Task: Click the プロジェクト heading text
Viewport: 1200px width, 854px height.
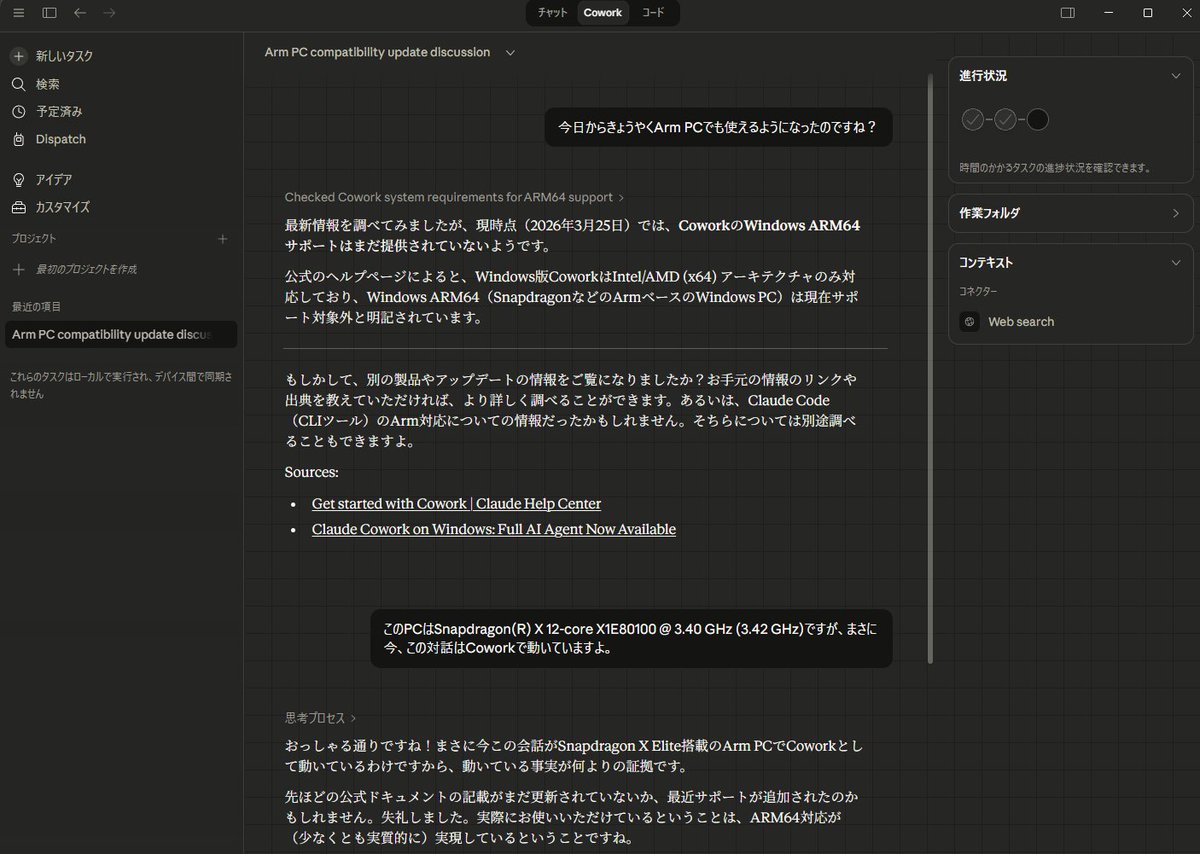Action: point(34,239)
